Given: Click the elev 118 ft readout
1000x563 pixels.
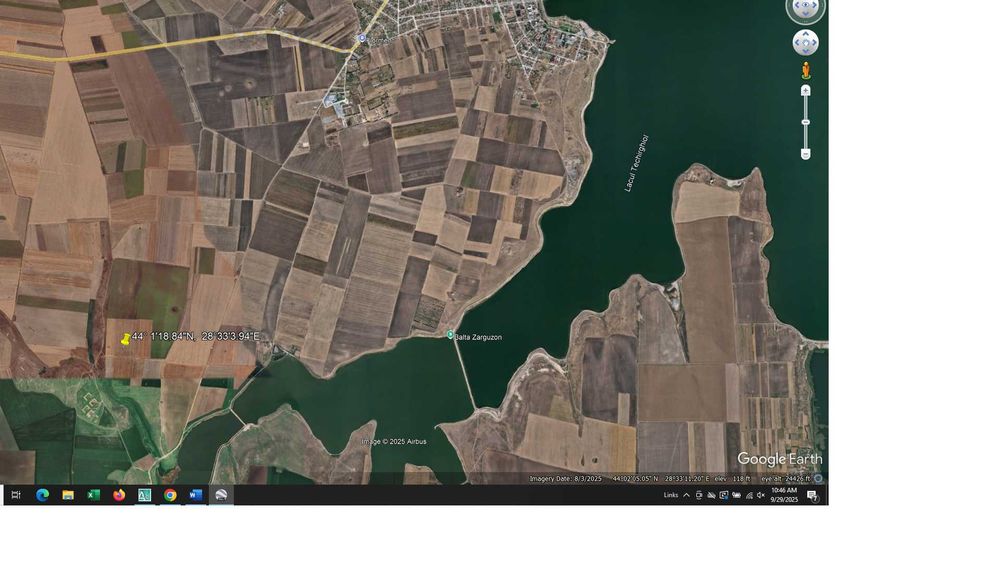Looking at the screenshot, I should click(732, 478).
